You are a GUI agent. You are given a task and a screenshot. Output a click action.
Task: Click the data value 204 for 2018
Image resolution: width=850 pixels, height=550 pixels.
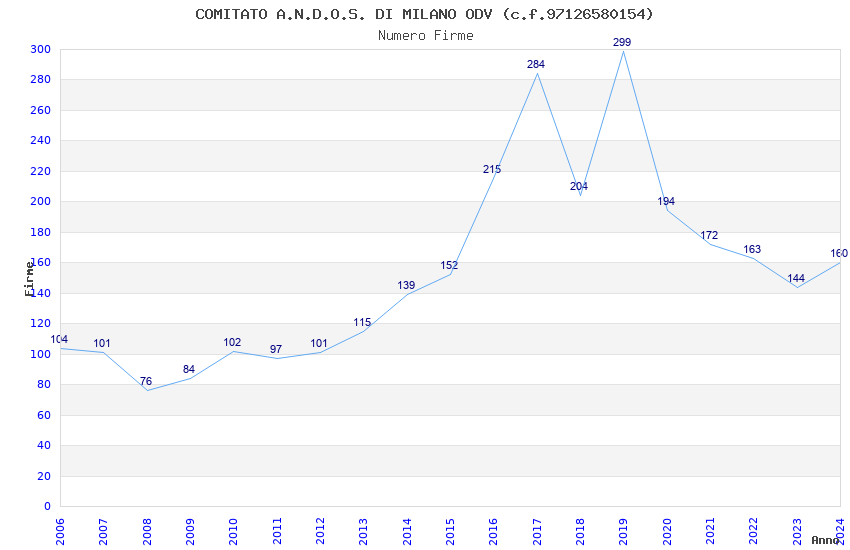click(579, 186)
